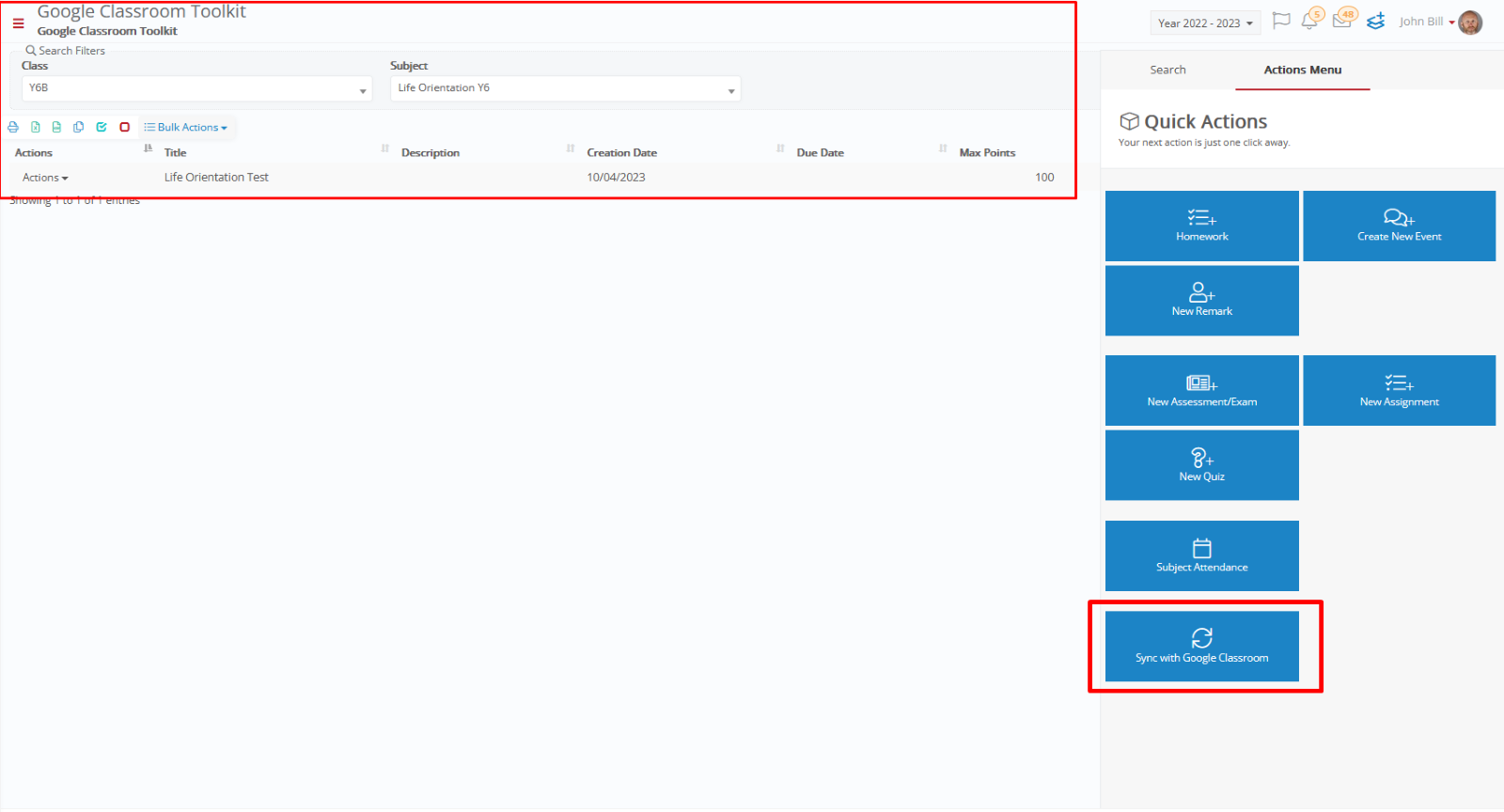Click the select all checkmark icon
Image resolution: width=1504 pixels, height=812 pixels.
pyautogui.click(x=102, y=127)
